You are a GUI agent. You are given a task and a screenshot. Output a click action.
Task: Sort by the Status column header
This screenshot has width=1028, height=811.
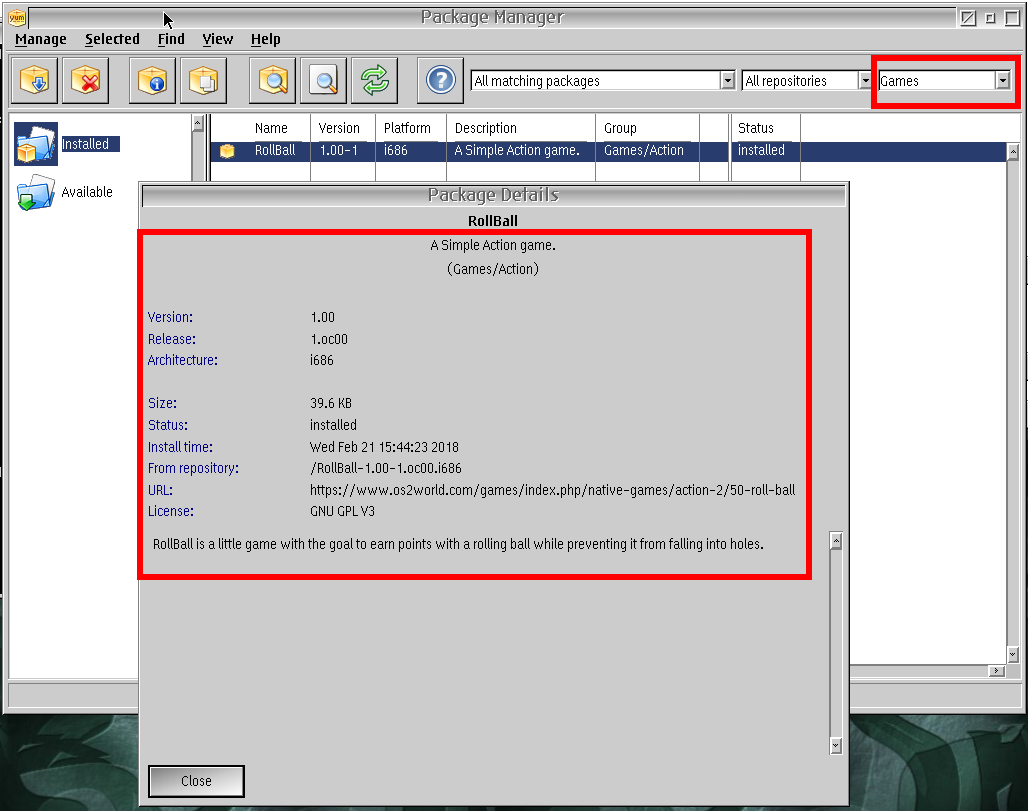pos(756,129)
